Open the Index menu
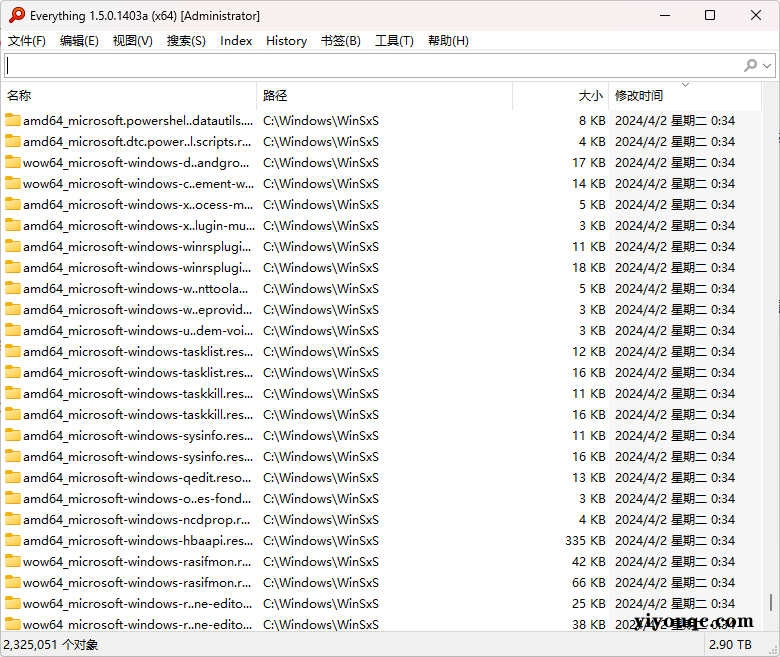Screen dimensions: 780x657 click(x=236, y=41)
